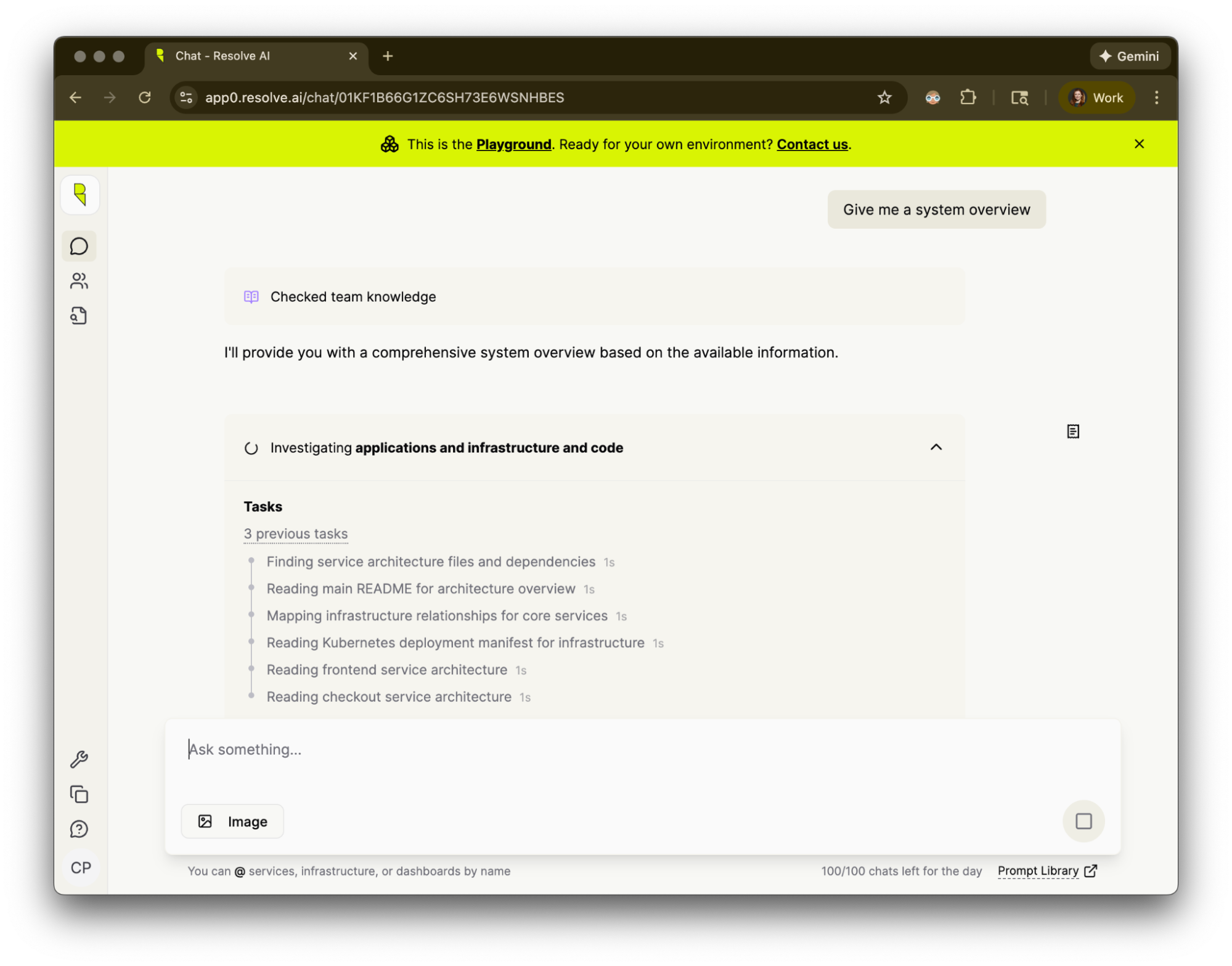Open the Prompt Library link

pos(1047,870)
